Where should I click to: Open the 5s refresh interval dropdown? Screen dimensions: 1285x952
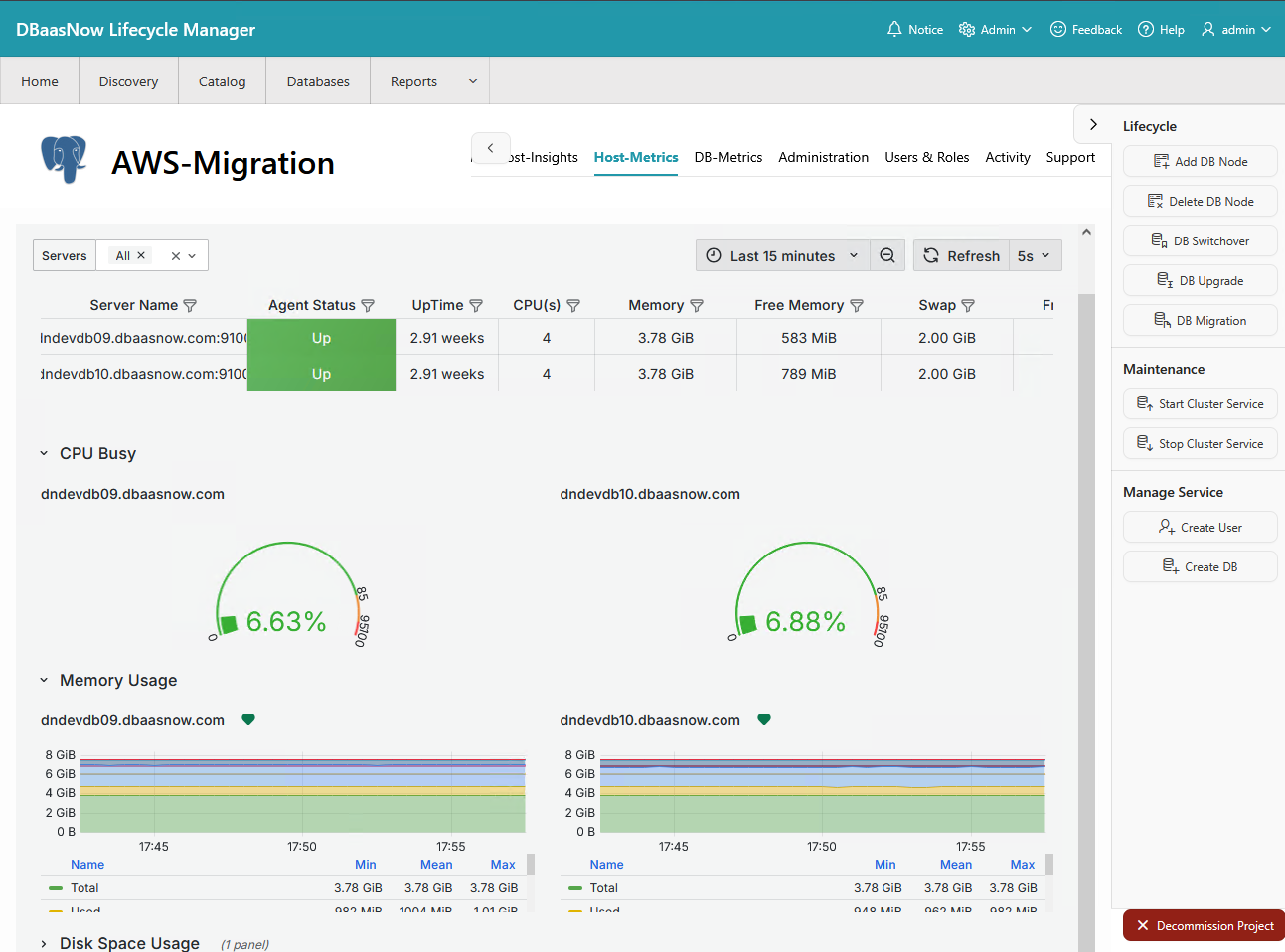pos(1034,255)
